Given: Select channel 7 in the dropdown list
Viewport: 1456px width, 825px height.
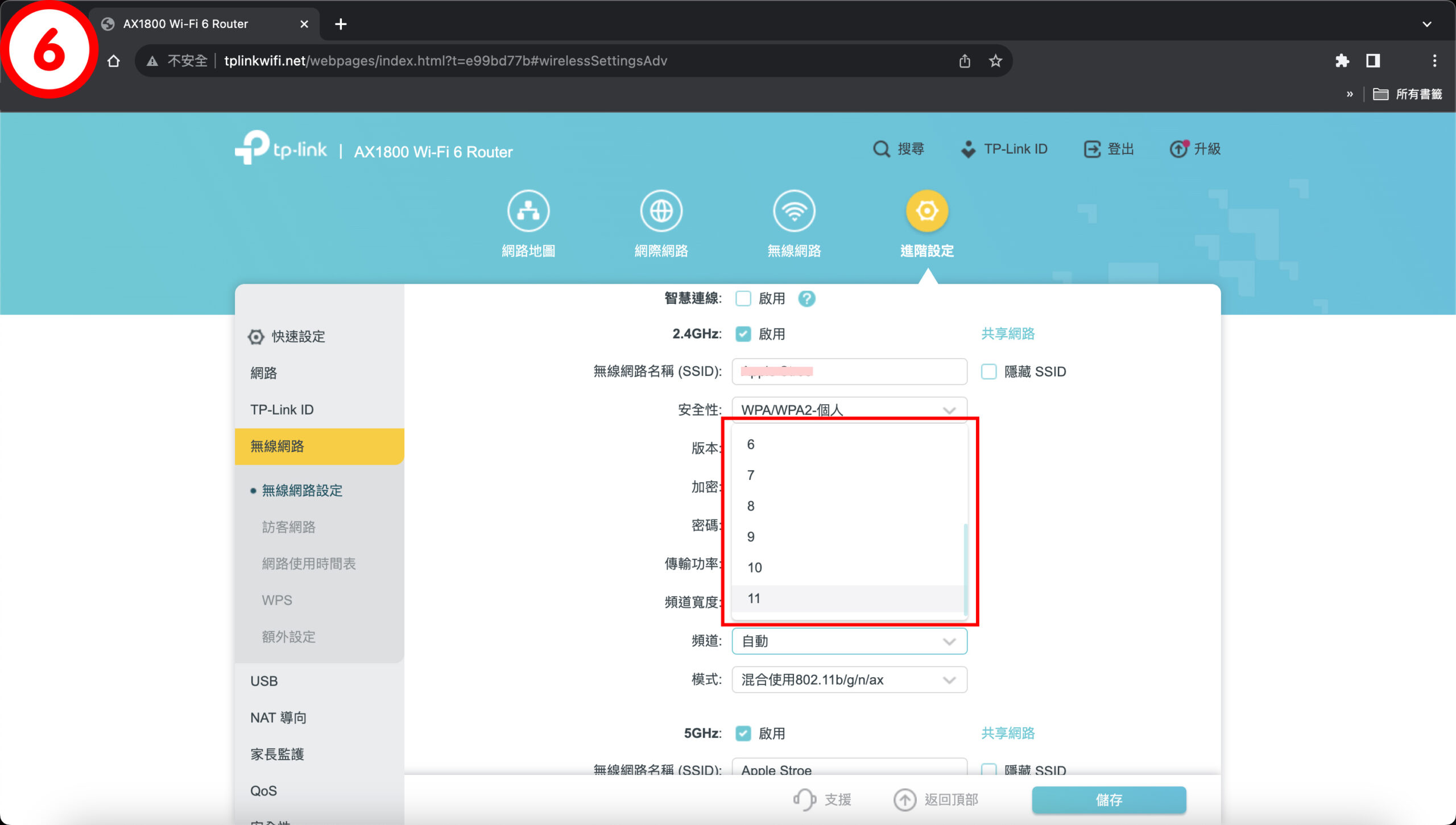Looking at the screenshot, I should pos(847,475).
